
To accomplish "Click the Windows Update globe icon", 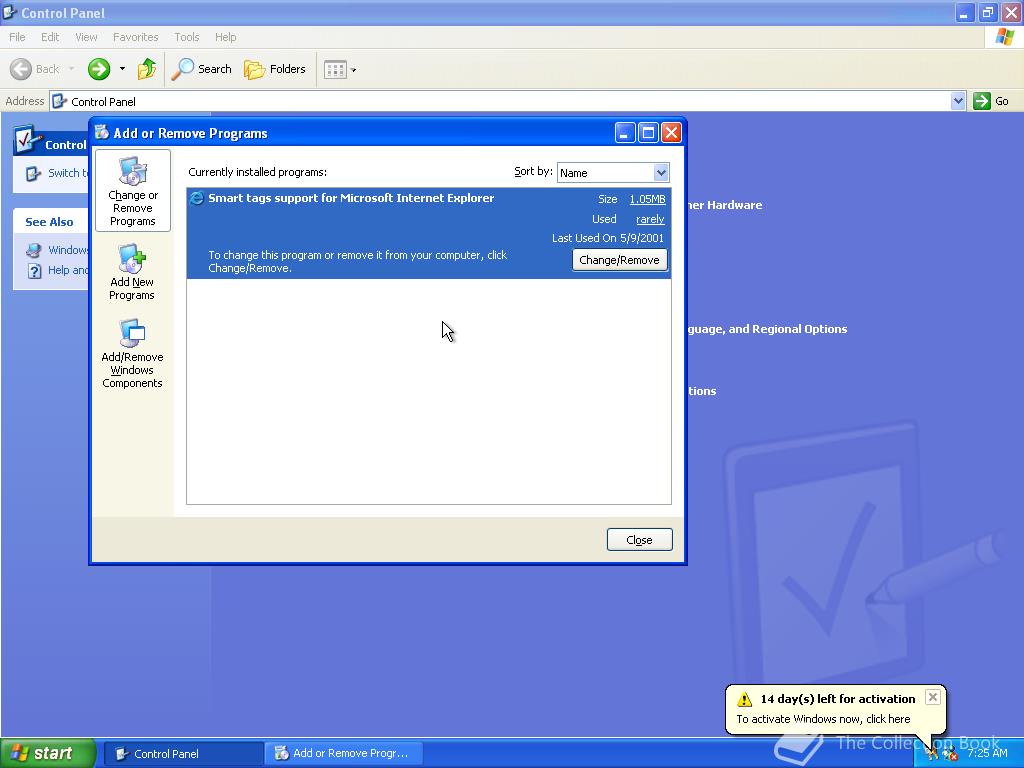I will click(x=34, y=250).
